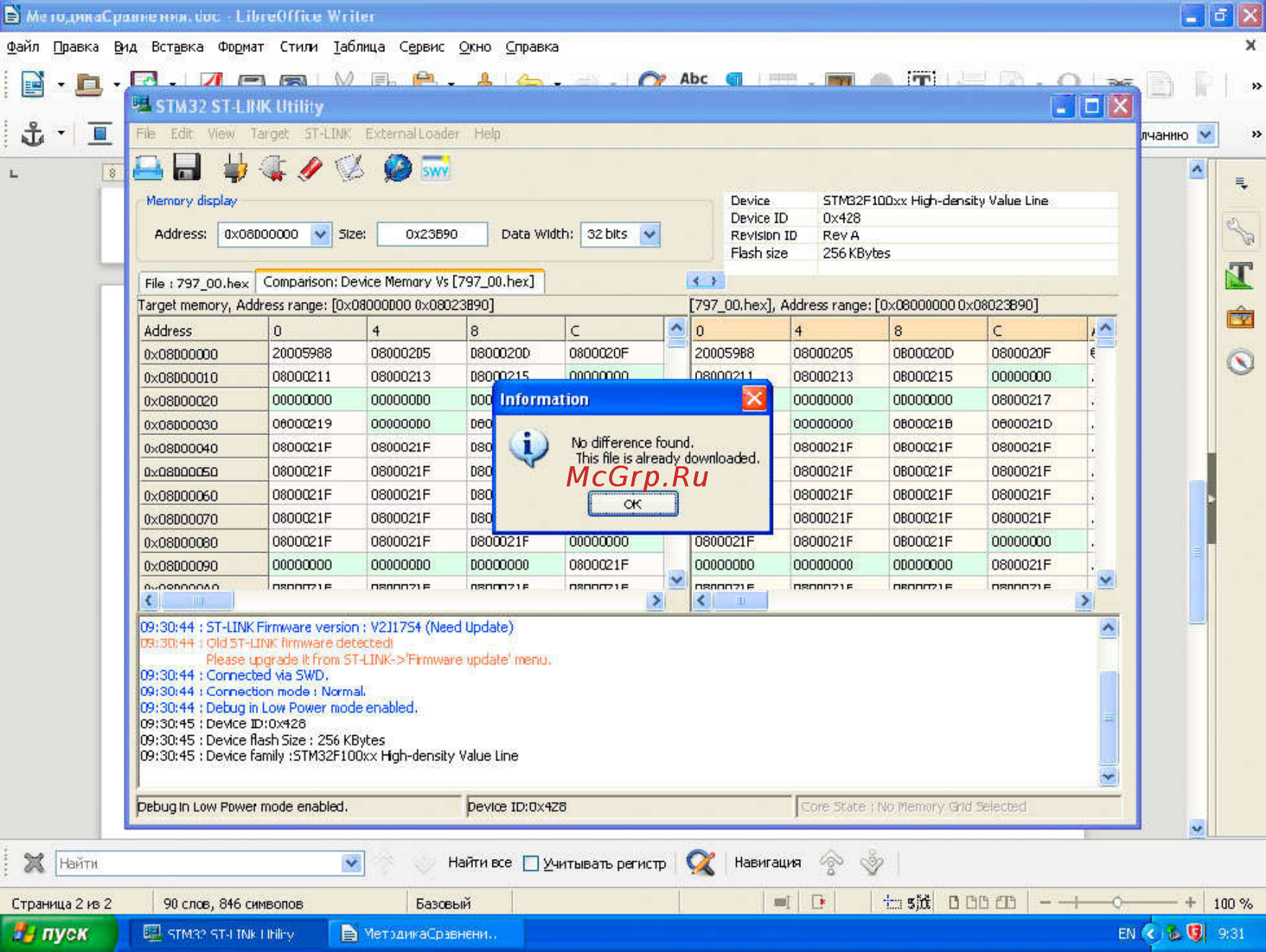1266x952 pixels.
Task: Expand the New document dropdown arrow
Action: (x=61, y=85)
